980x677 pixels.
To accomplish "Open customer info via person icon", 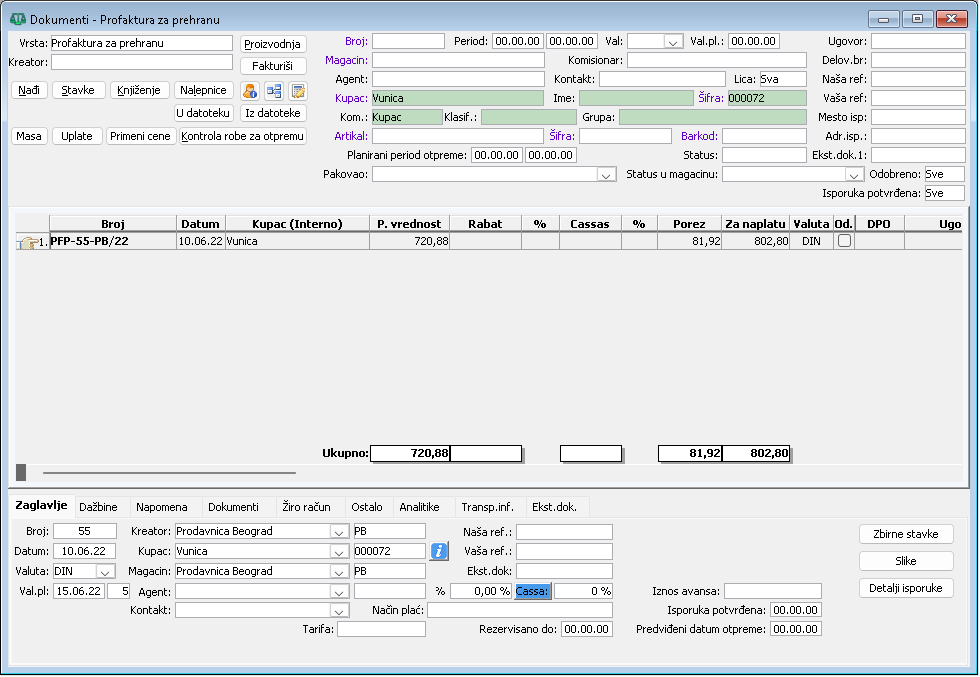I will [x=250, y=91].
